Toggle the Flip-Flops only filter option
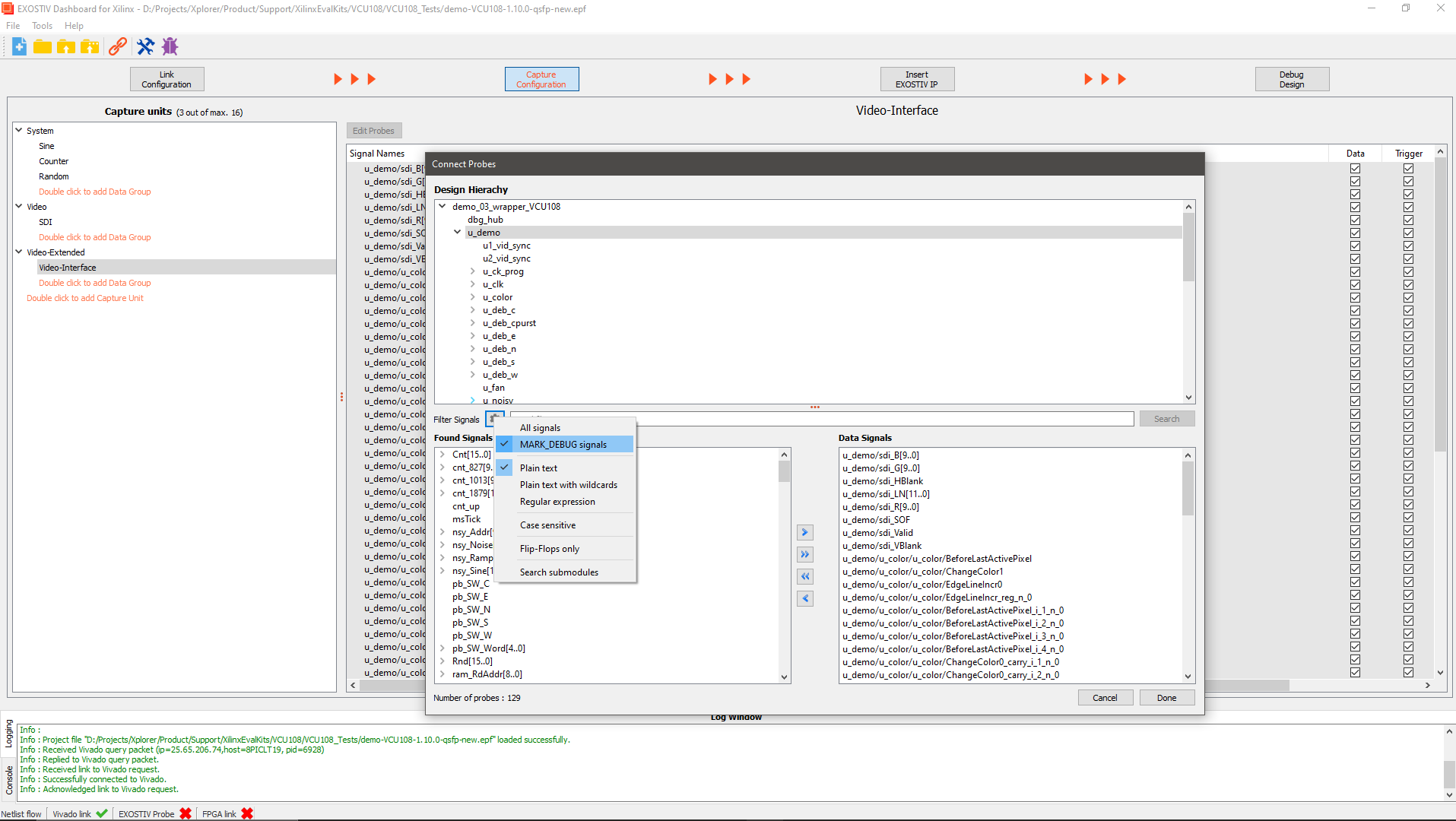 [x=549, y=549]
